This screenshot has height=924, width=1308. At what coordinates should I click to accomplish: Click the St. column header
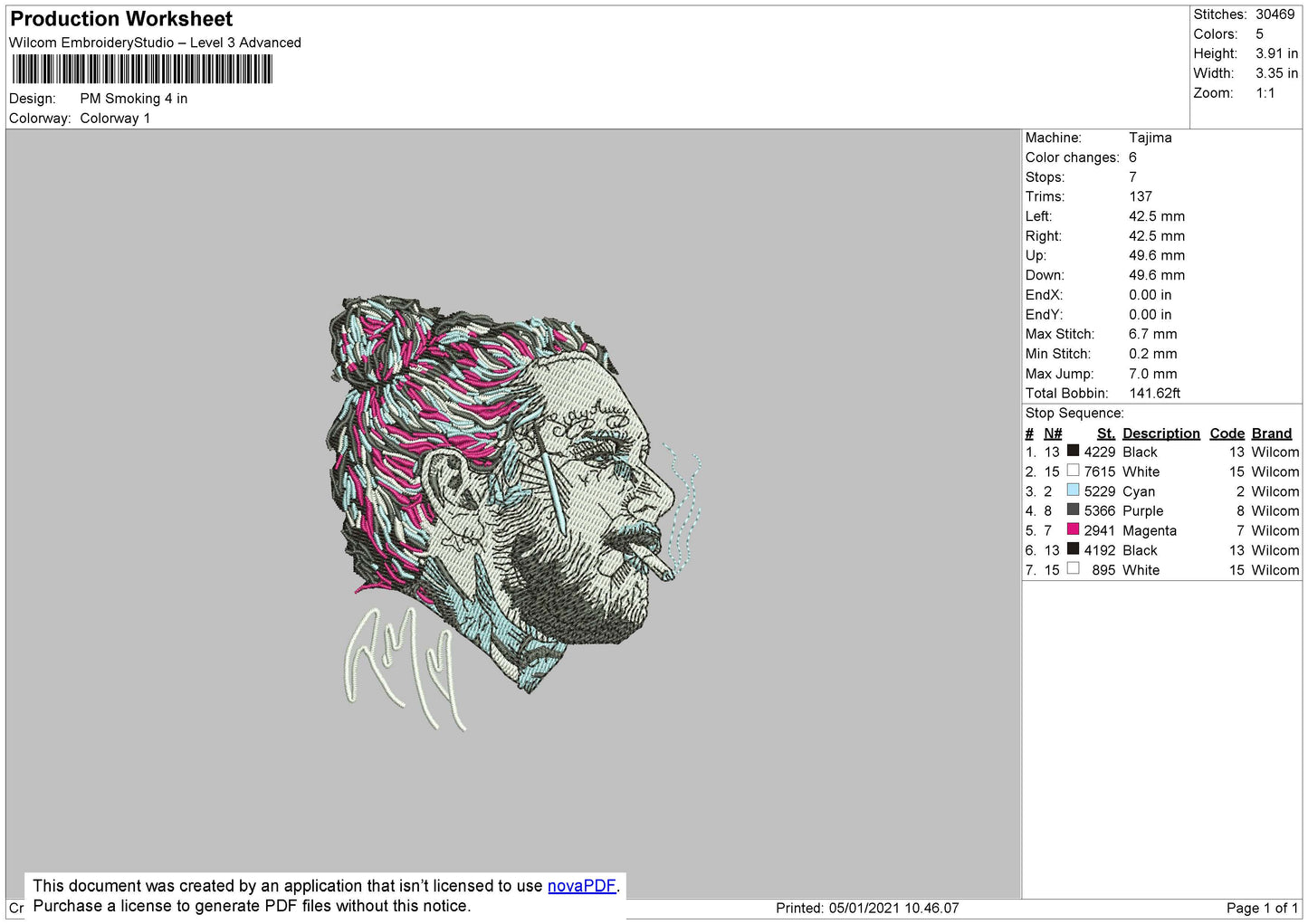(x=1105, y=433)
